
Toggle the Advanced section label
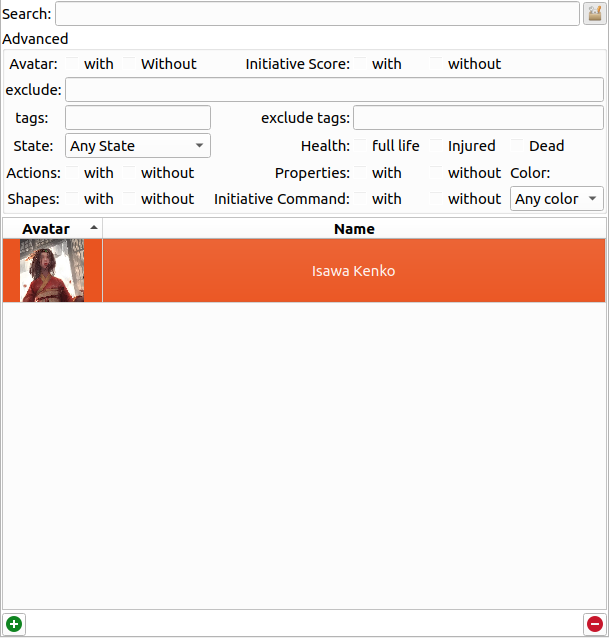click(36, 39)
